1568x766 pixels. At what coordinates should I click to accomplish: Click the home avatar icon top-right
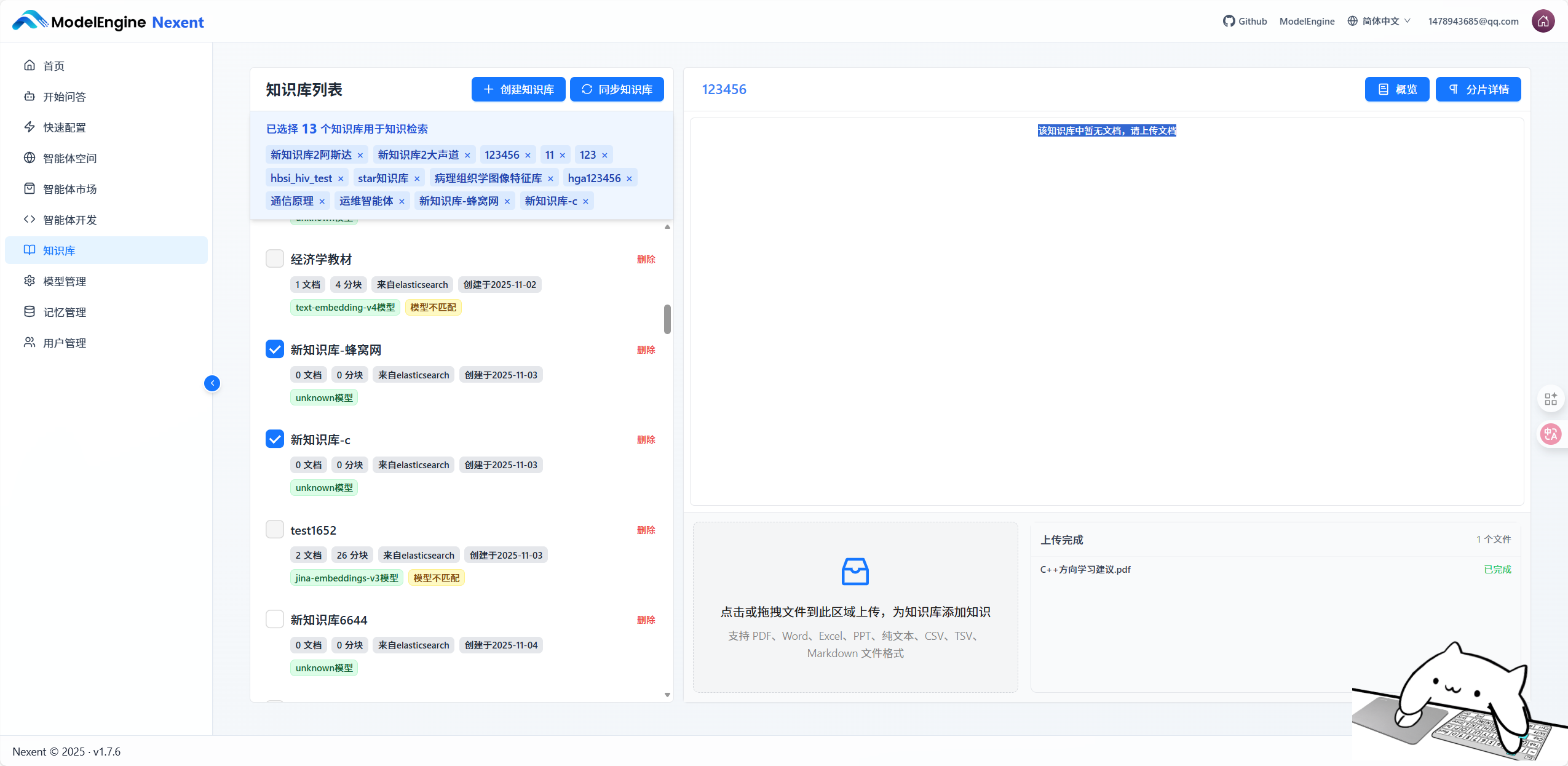coord(1542,20)
